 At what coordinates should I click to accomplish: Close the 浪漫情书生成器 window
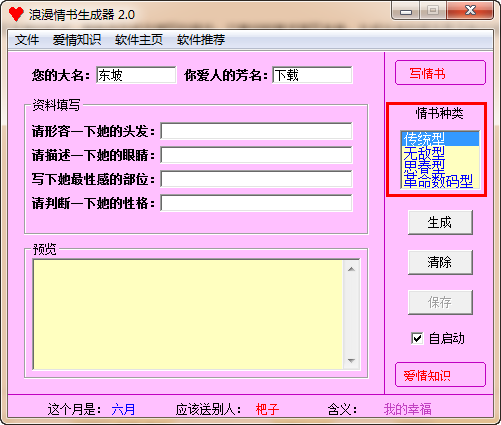[x=470, y=11]
